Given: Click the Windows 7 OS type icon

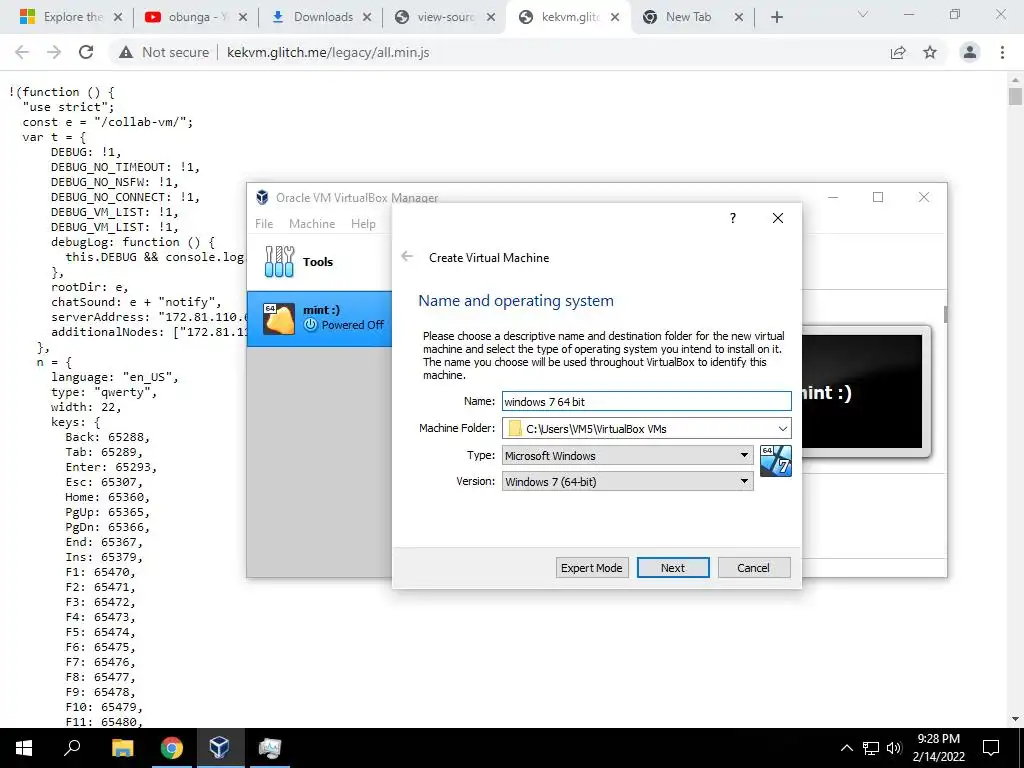Looking at the screenshot, I should (x=776, y=461).
